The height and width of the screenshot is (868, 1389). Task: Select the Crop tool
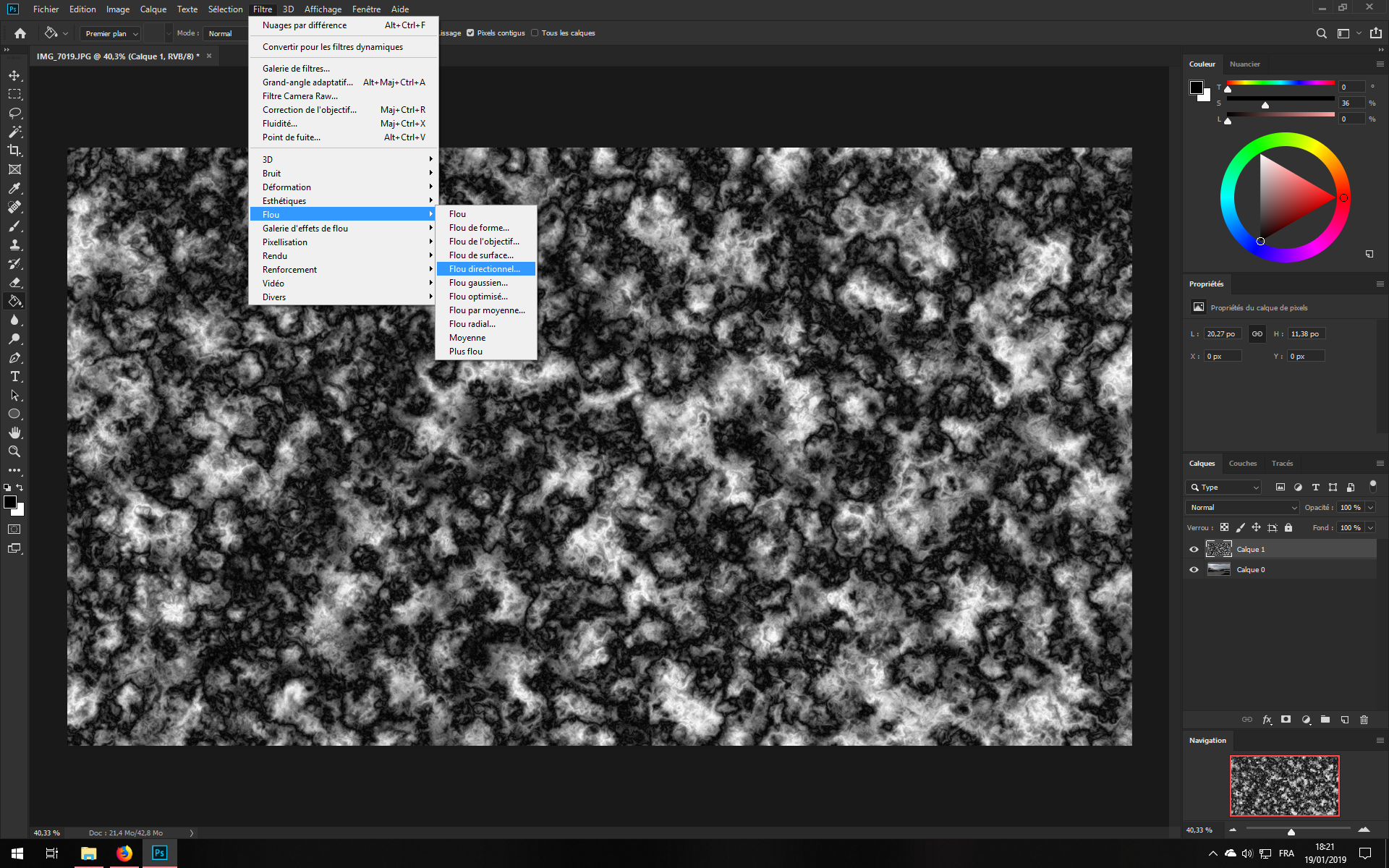pos(14,150)
